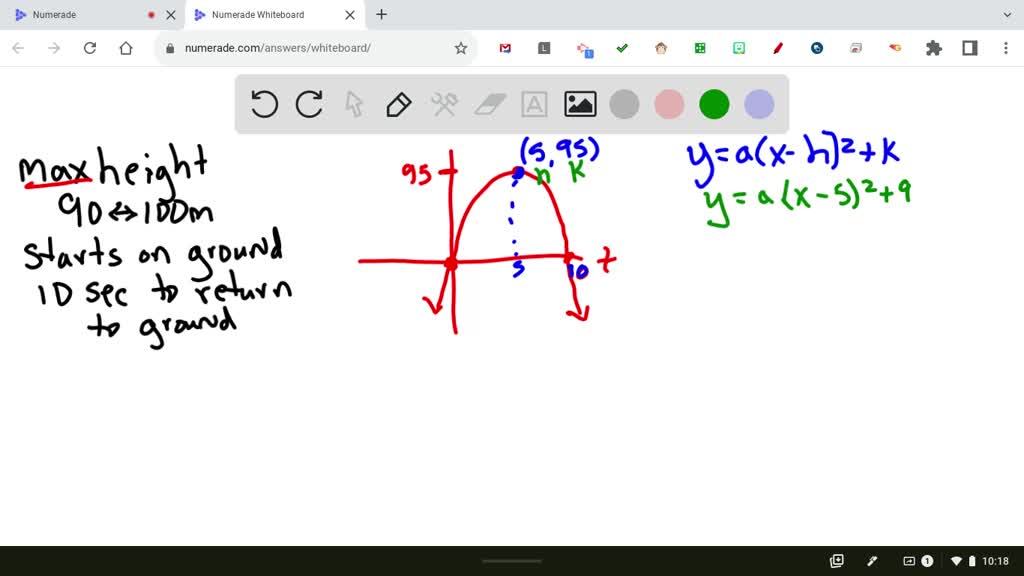Image resolution: width=1024 pixels, height=576 pixels.
Task: Select the pointer selection tool
Action: click(353, 103)
